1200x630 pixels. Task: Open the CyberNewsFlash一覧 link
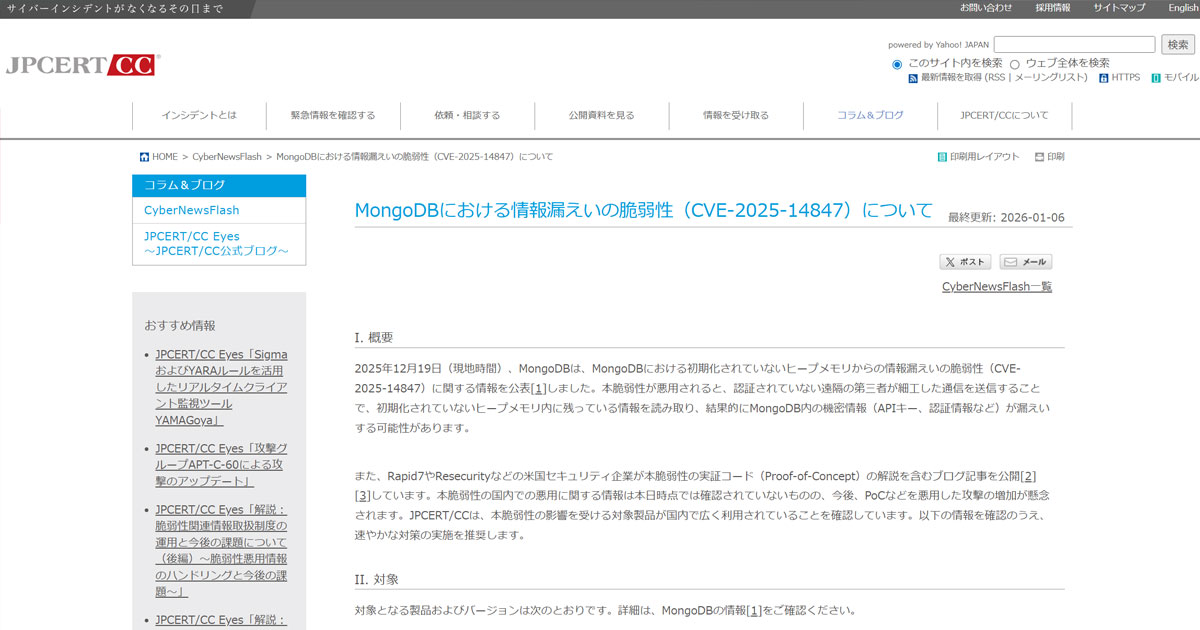pyautogui.click(x=996, y=287)
